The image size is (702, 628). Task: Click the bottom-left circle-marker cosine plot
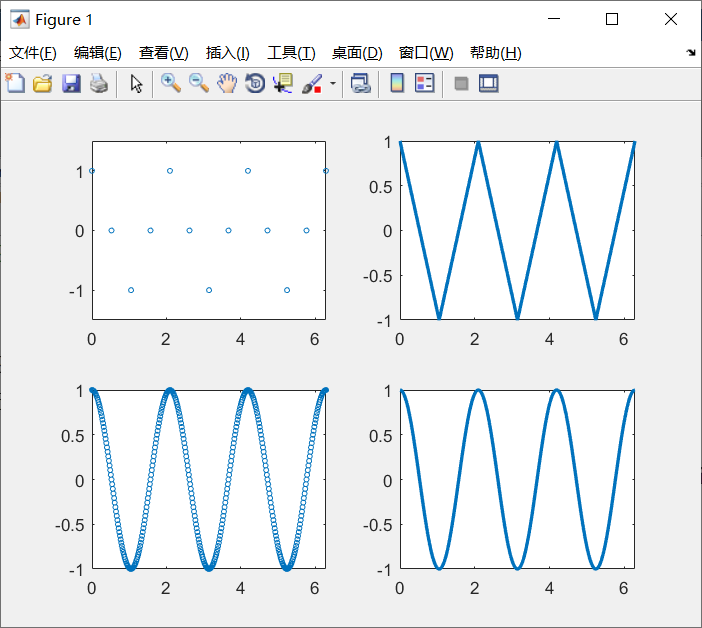coord(209,479)
